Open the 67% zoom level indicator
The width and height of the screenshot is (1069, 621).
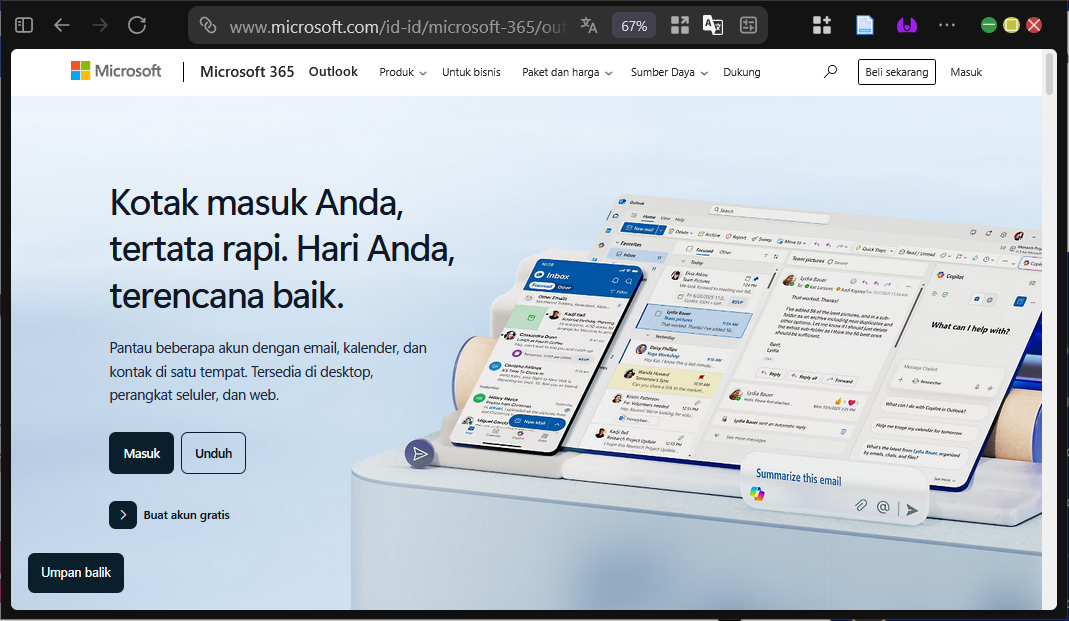634,26
